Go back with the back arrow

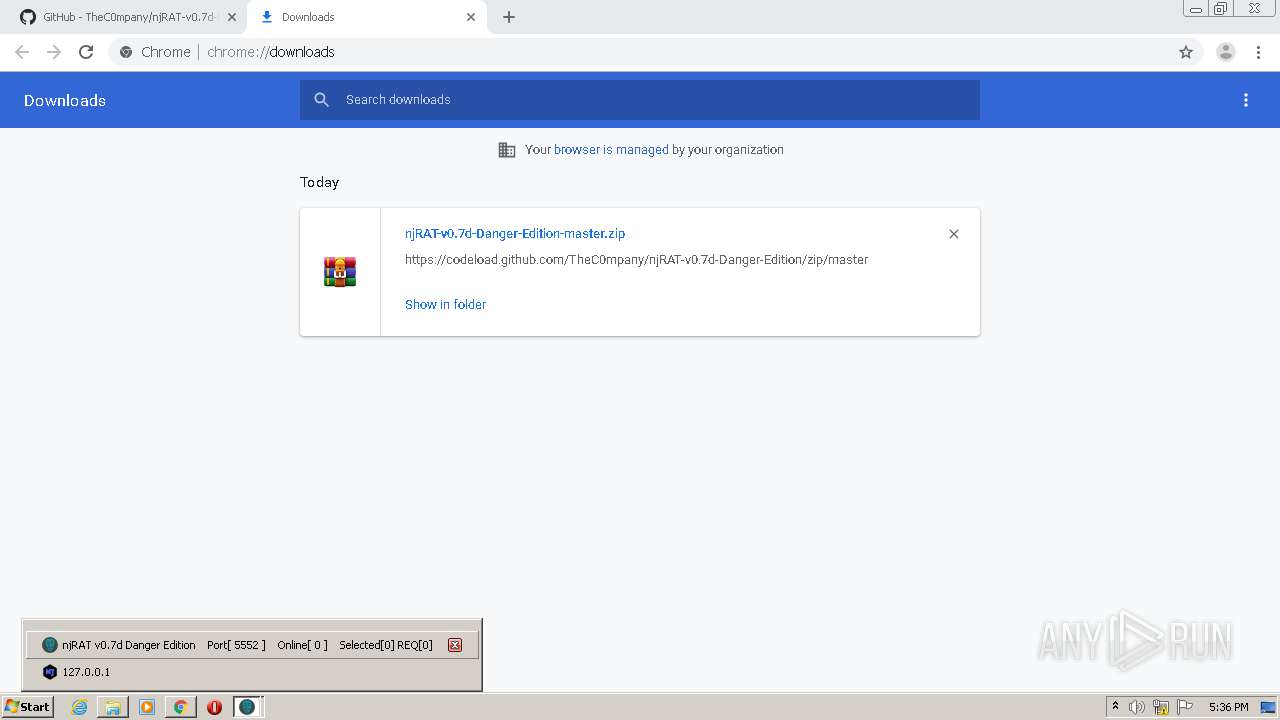point(22,52)
